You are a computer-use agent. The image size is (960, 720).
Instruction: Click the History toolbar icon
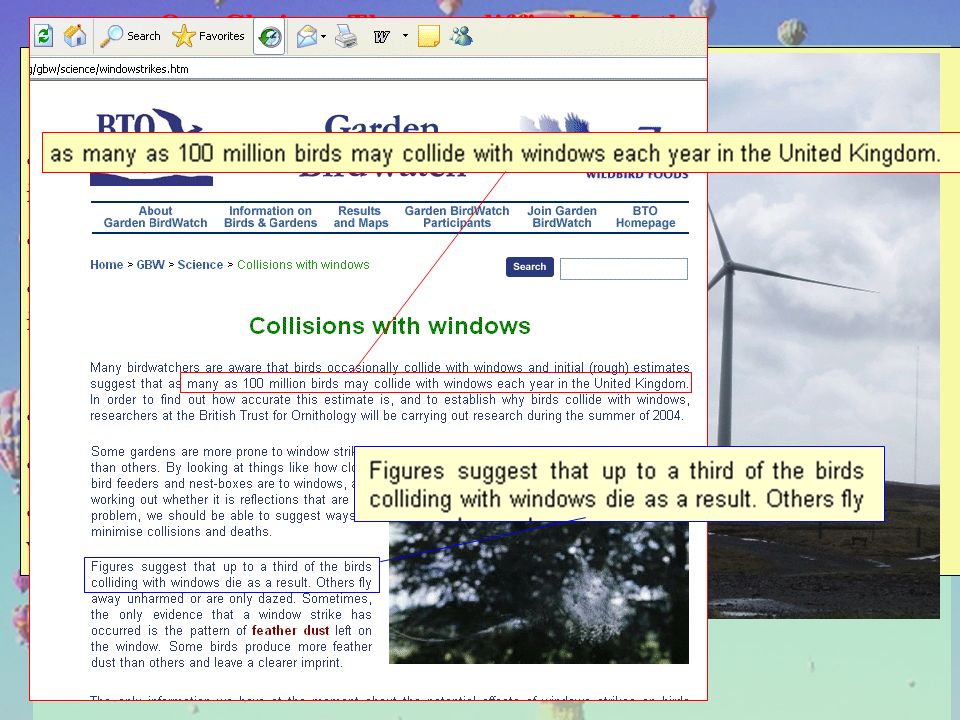click(269, 37)
